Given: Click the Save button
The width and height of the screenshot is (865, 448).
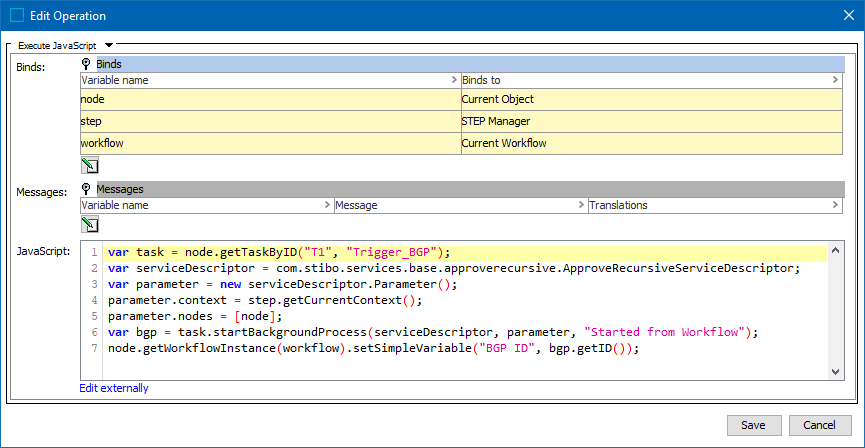Looking at the screenshot, I should coord(753,425).
